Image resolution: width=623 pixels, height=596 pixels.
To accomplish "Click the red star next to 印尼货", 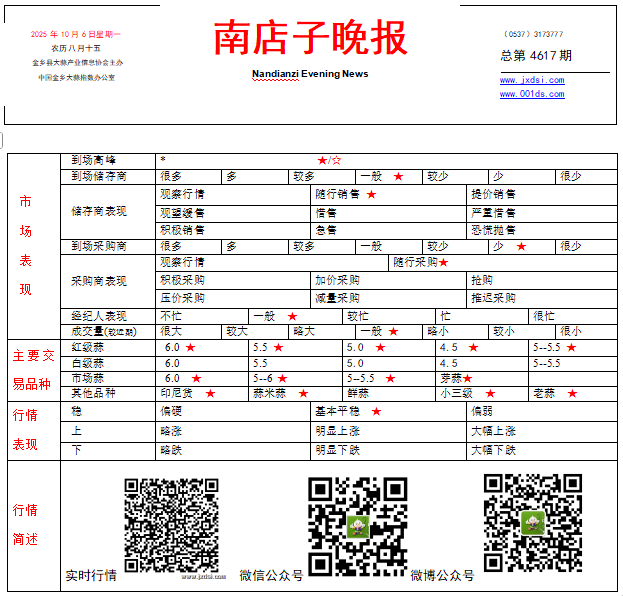I will (x=211, y=394).
